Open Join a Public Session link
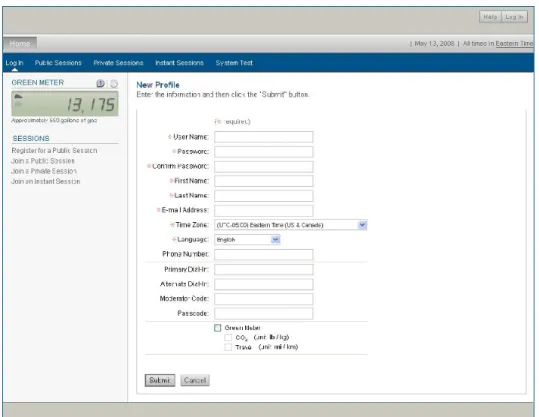 (43, 161)
